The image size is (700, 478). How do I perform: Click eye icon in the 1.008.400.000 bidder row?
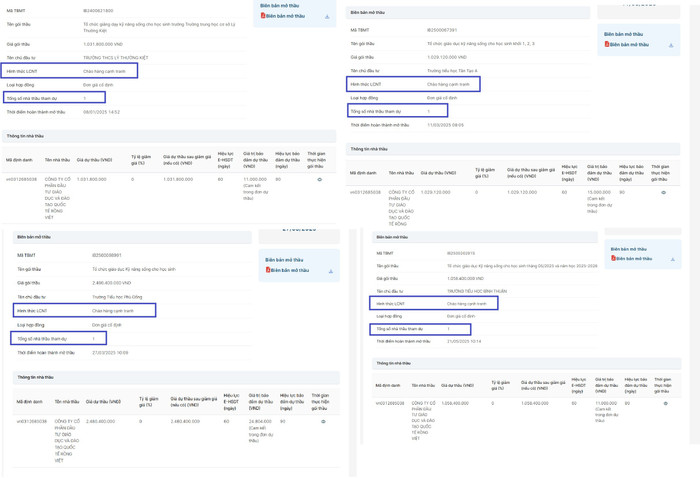665,403
